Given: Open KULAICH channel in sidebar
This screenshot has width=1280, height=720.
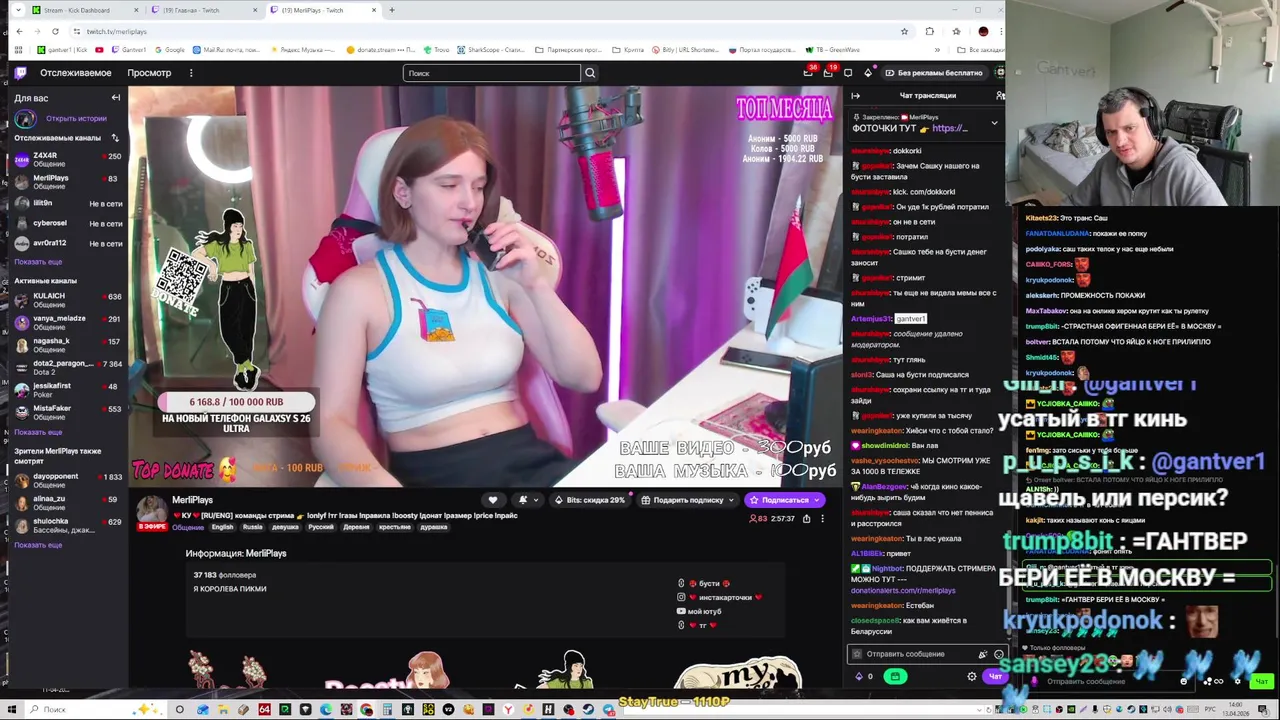Looking at the screenshot, I should [66, 300].
